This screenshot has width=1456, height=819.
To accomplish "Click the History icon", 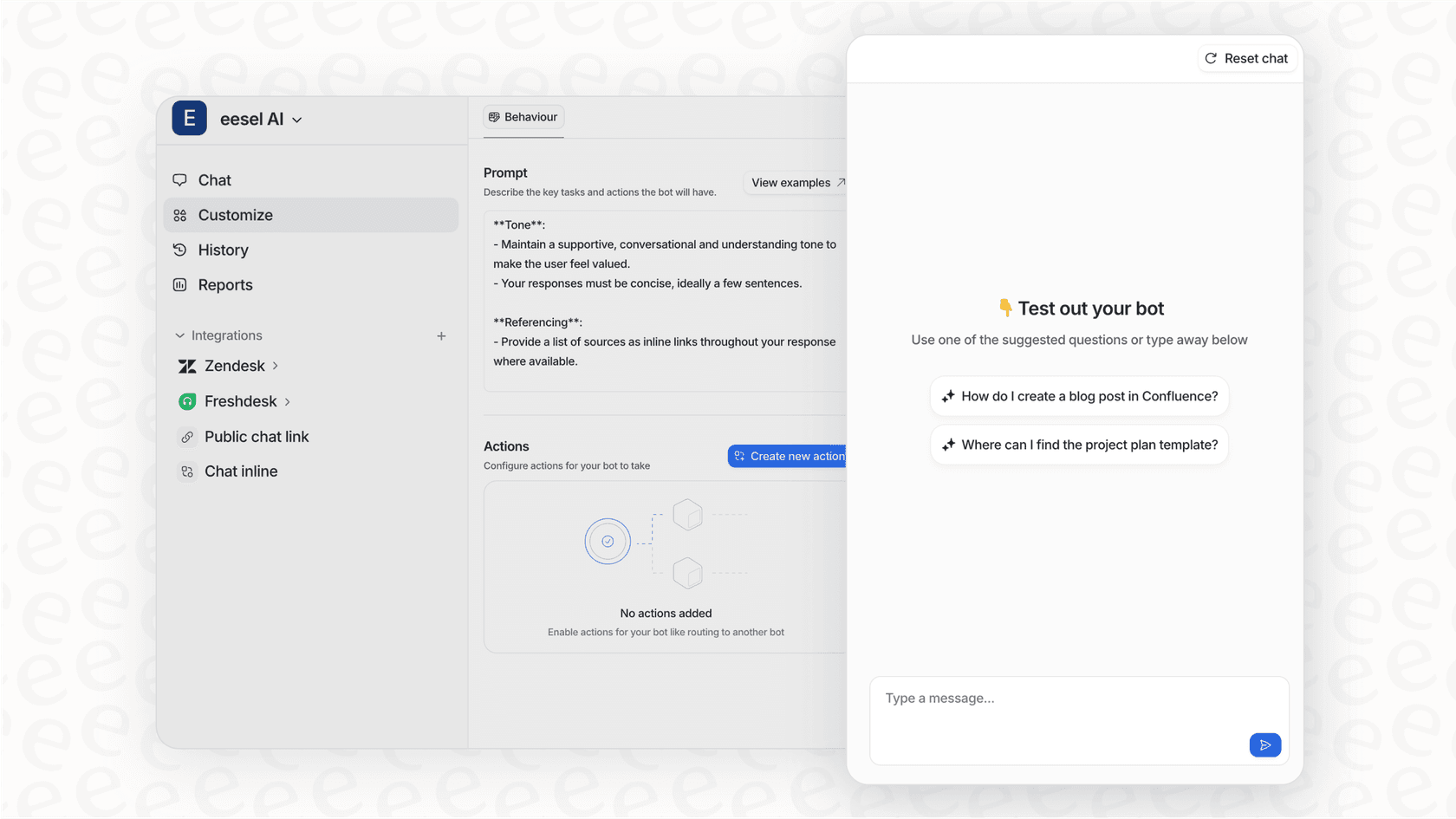I will click(x=180, y=250).
